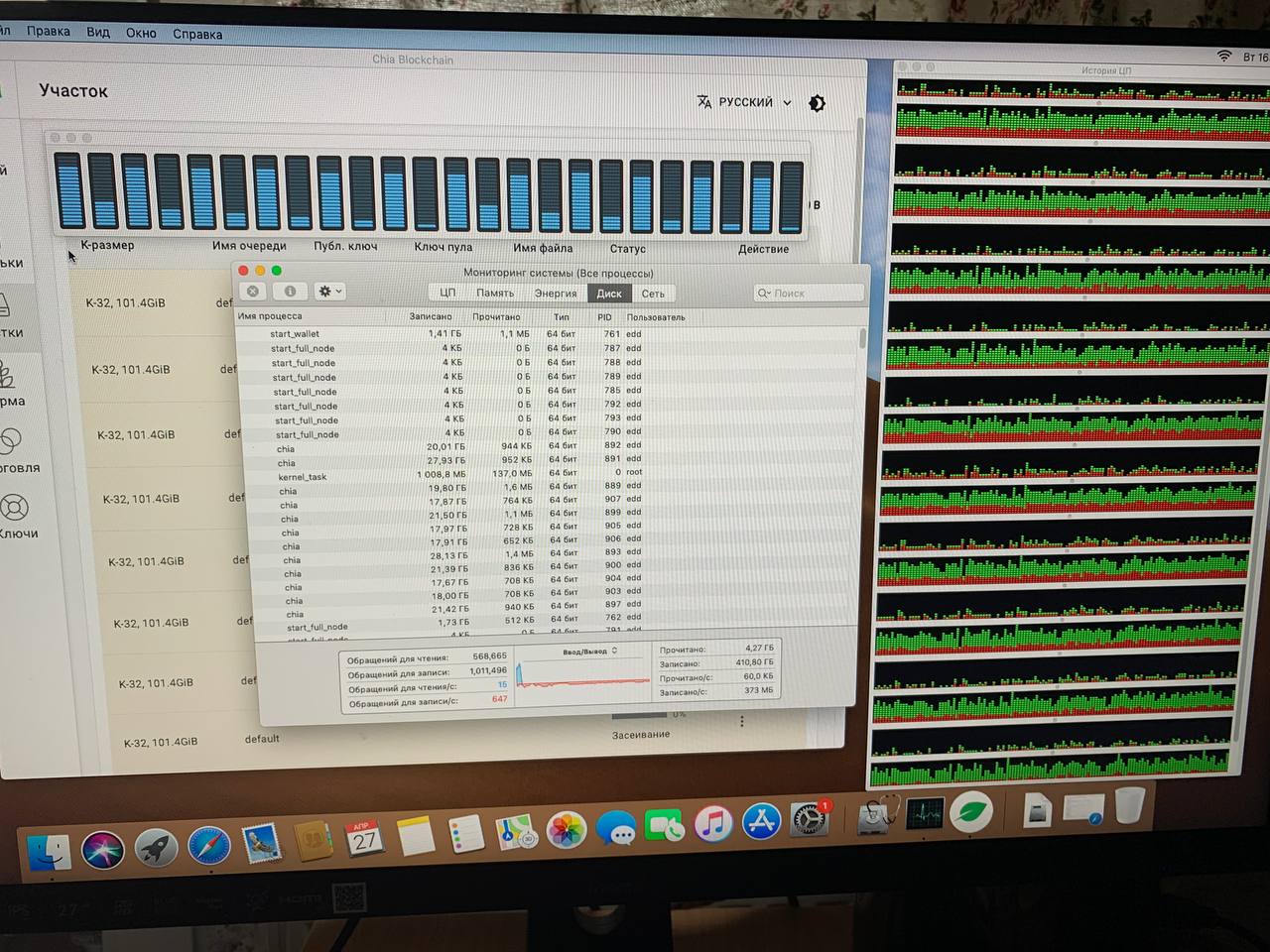This screenshot has width=1270, height=952.
Task: Click Chia green leaf icon in Dock
Action: tap(971, 812)
